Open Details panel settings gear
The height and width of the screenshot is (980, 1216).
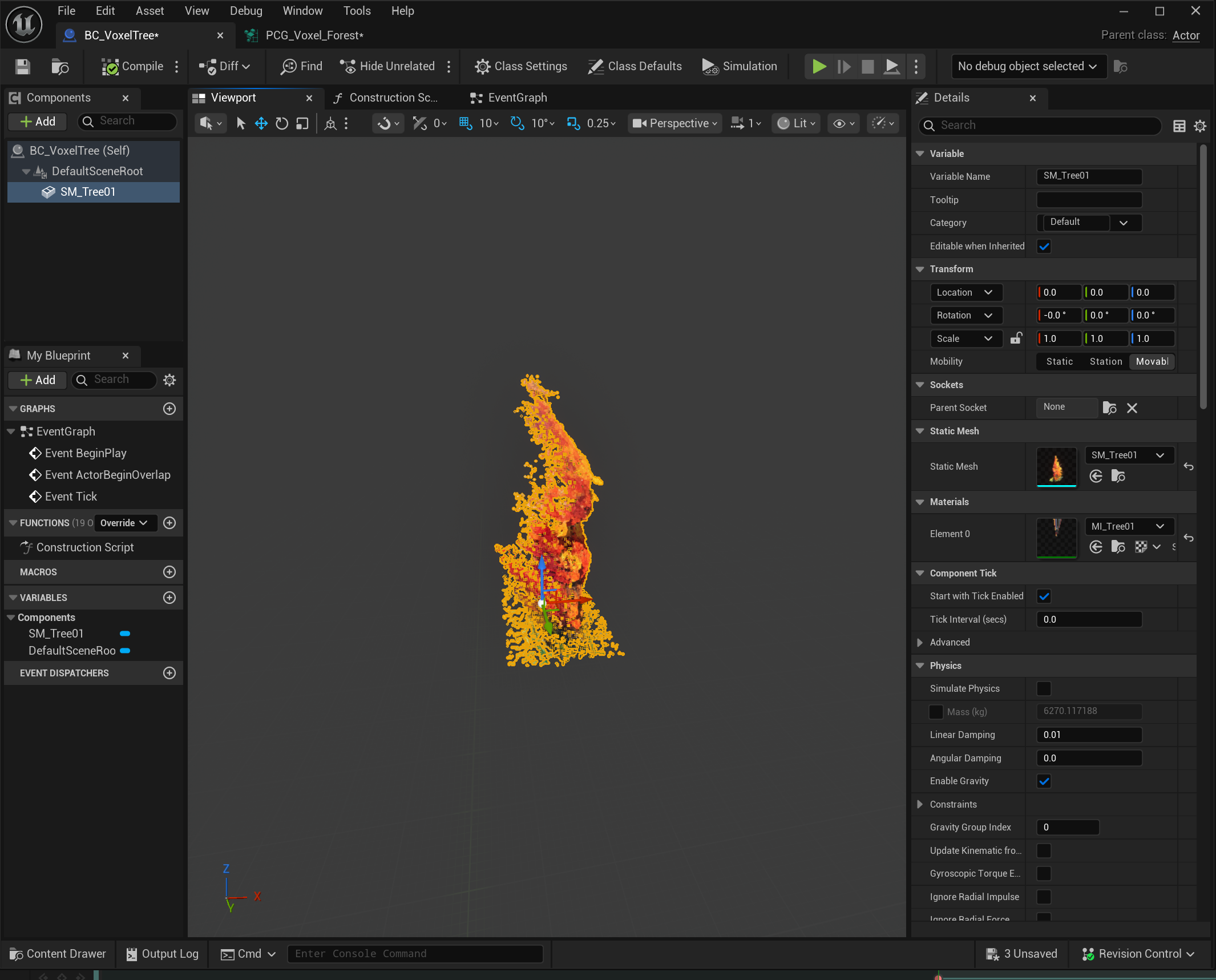pyautogui.click(x=1200, y=126)
